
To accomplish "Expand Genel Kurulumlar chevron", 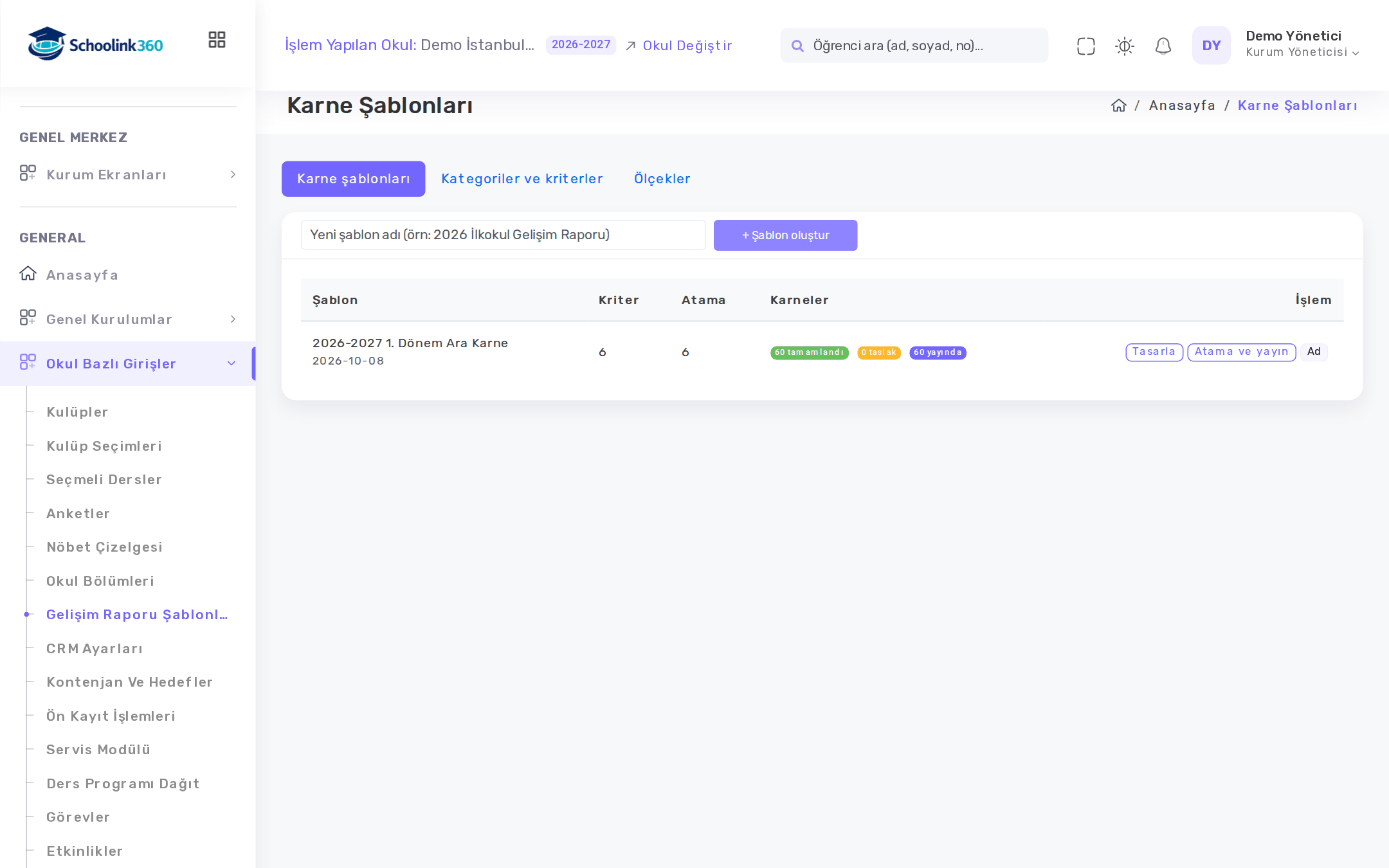I will (233, 319).
